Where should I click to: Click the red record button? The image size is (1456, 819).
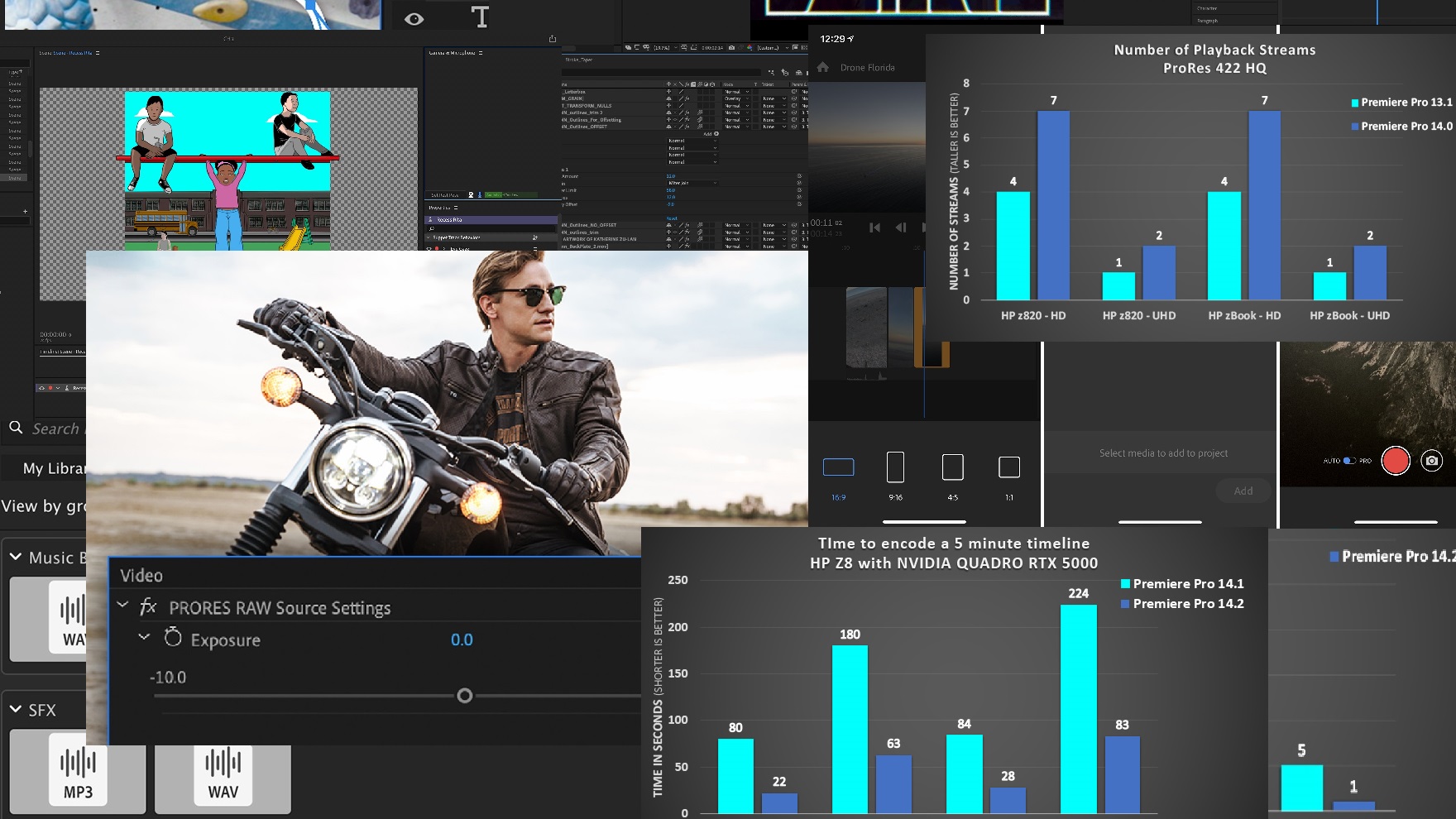pos(1396,461)
